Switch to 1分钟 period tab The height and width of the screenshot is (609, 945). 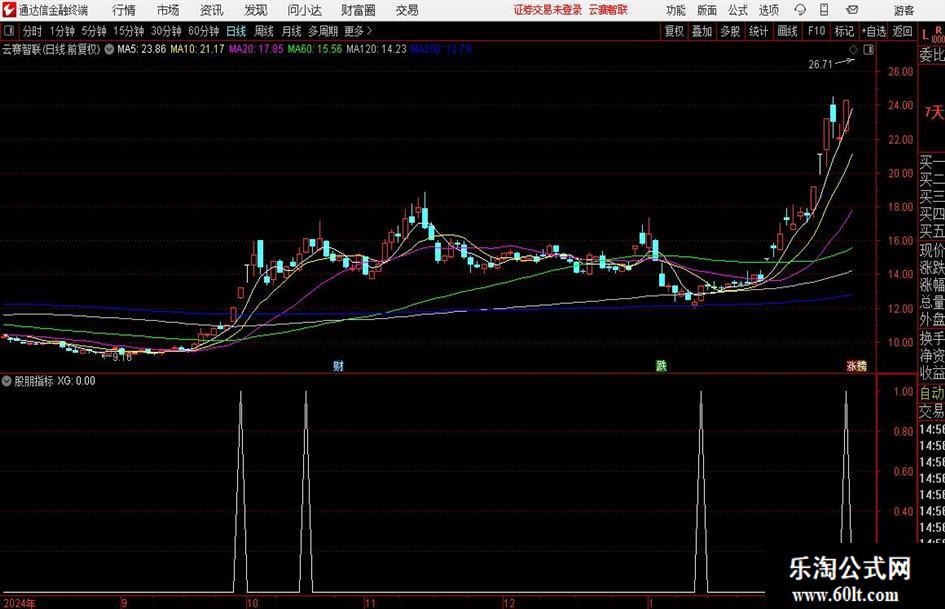[61, 31]
